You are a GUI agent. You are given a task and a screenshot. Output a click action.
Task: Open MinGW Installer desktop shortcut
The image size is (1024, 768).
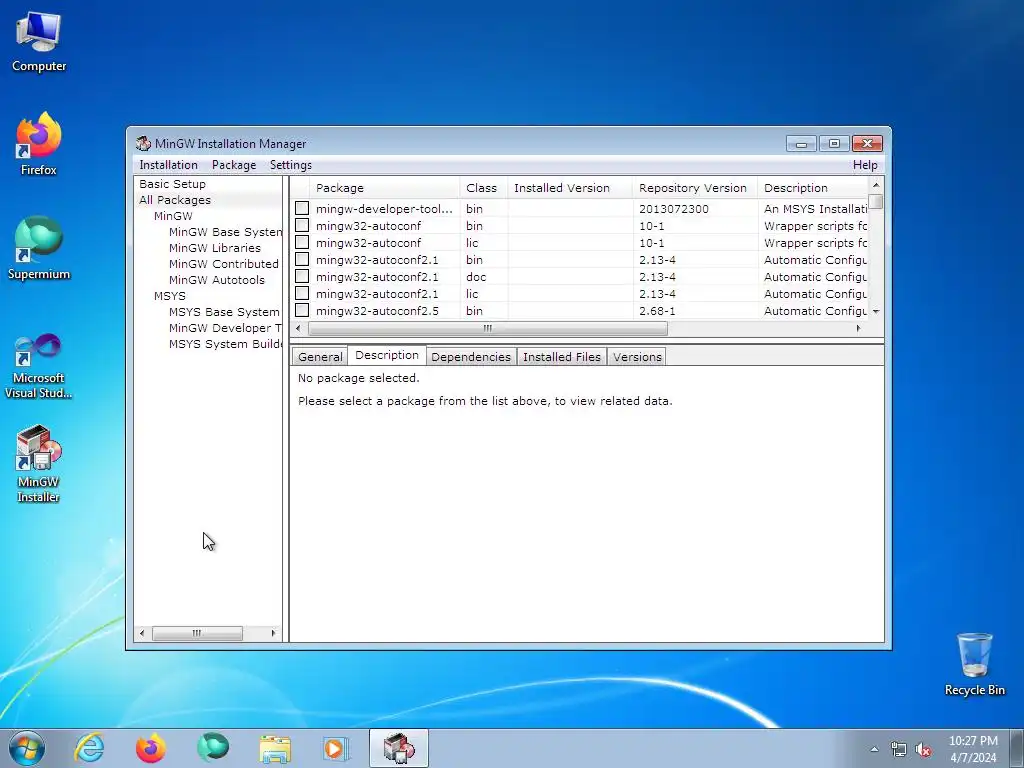[39, 464]
